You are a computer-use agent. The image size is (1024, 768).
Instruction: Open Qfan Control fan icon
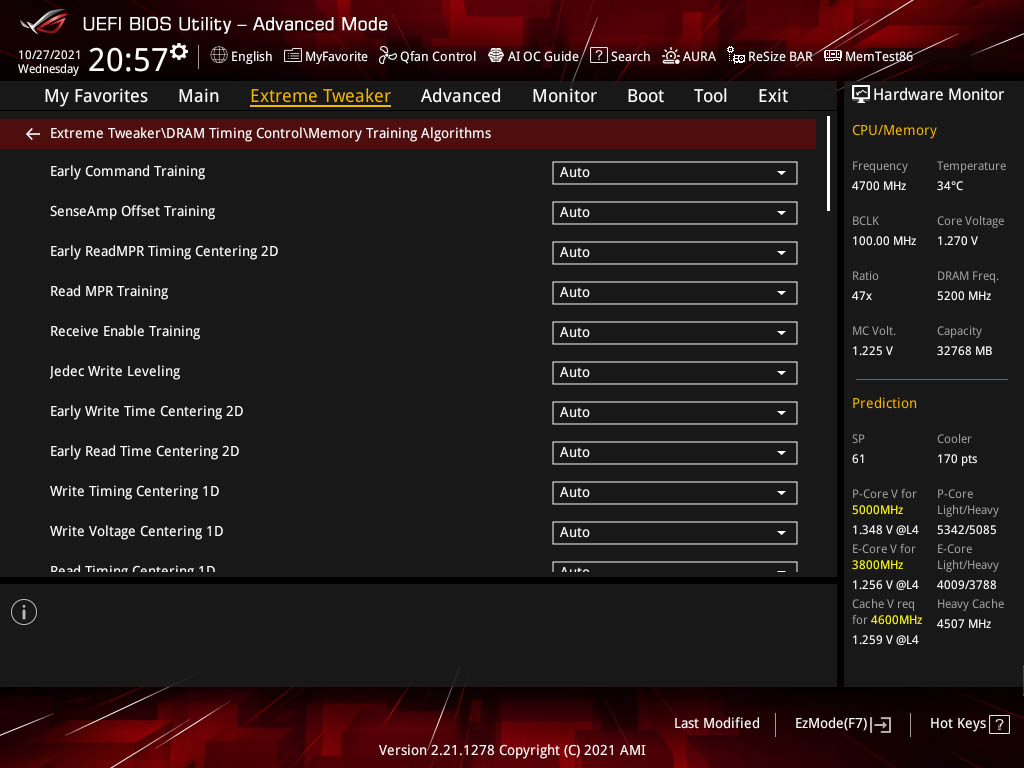[x=387, y=56]
